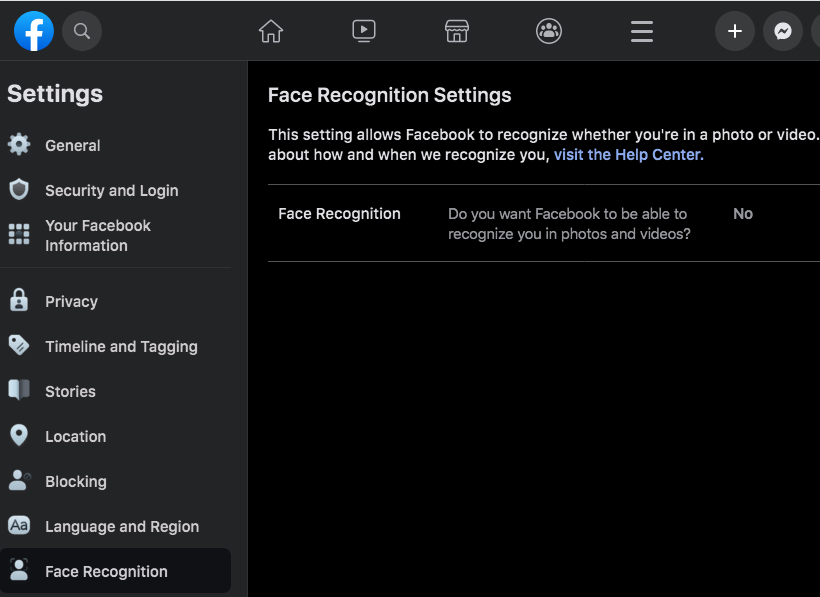This screenshot has width=820, height=597.
Task: Go to Privacy settings
Action: tap(72, 302)
